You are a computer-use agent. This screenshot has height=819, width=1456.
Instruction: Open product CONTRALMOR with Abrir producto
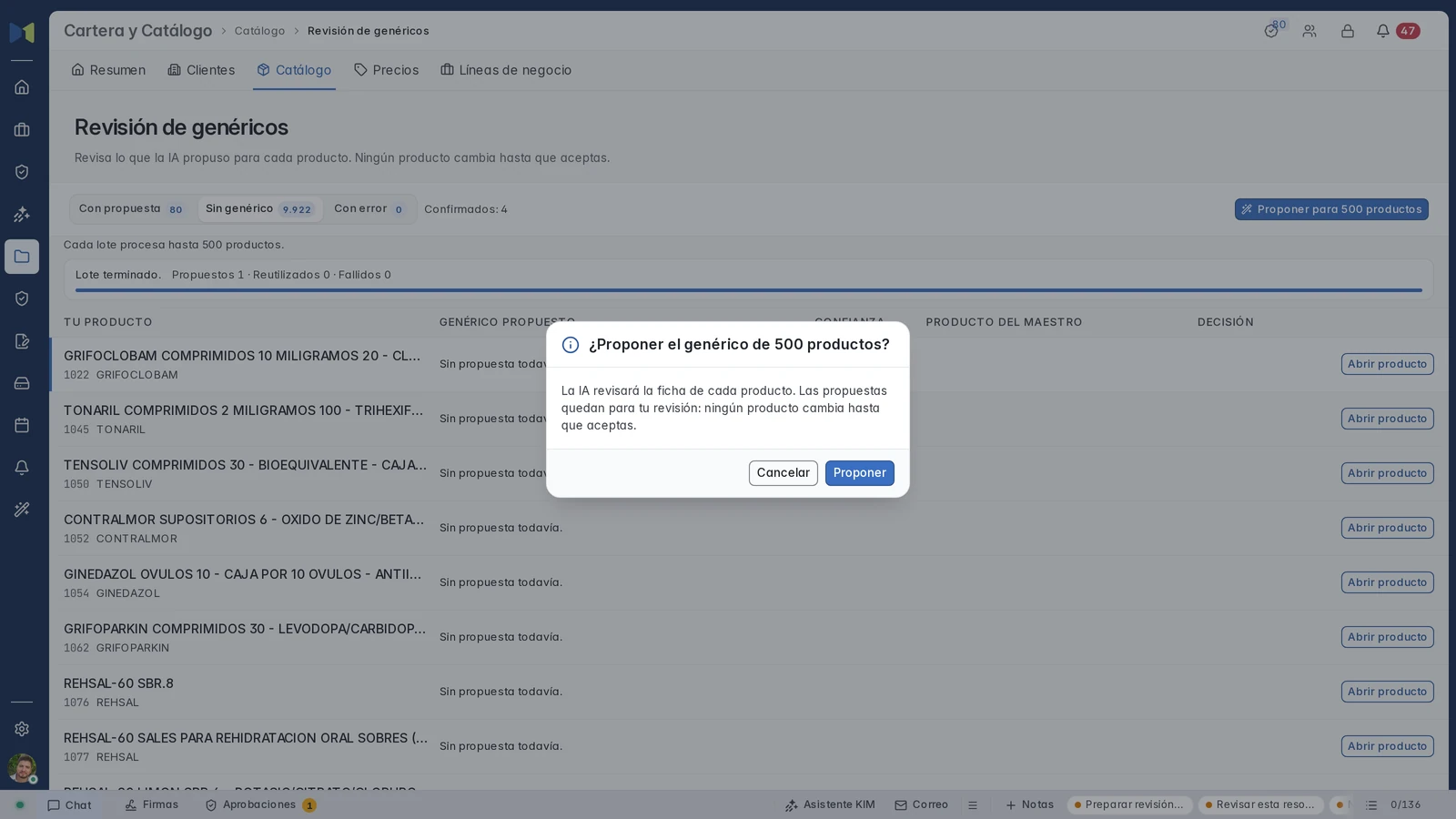click(1387, 528)
